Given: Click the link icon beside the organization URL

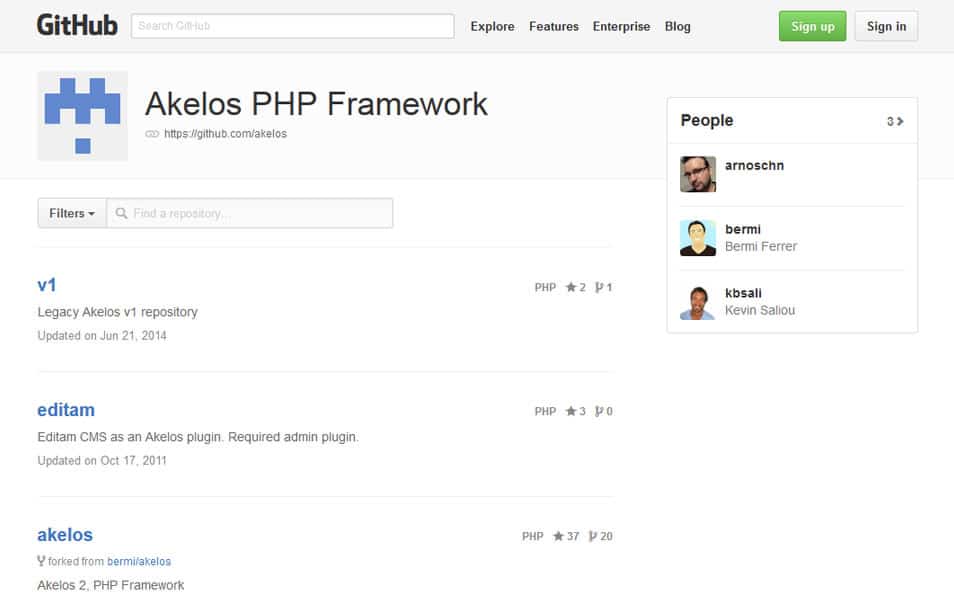Looking at the screenshot, I should click(x=152, y=134).
